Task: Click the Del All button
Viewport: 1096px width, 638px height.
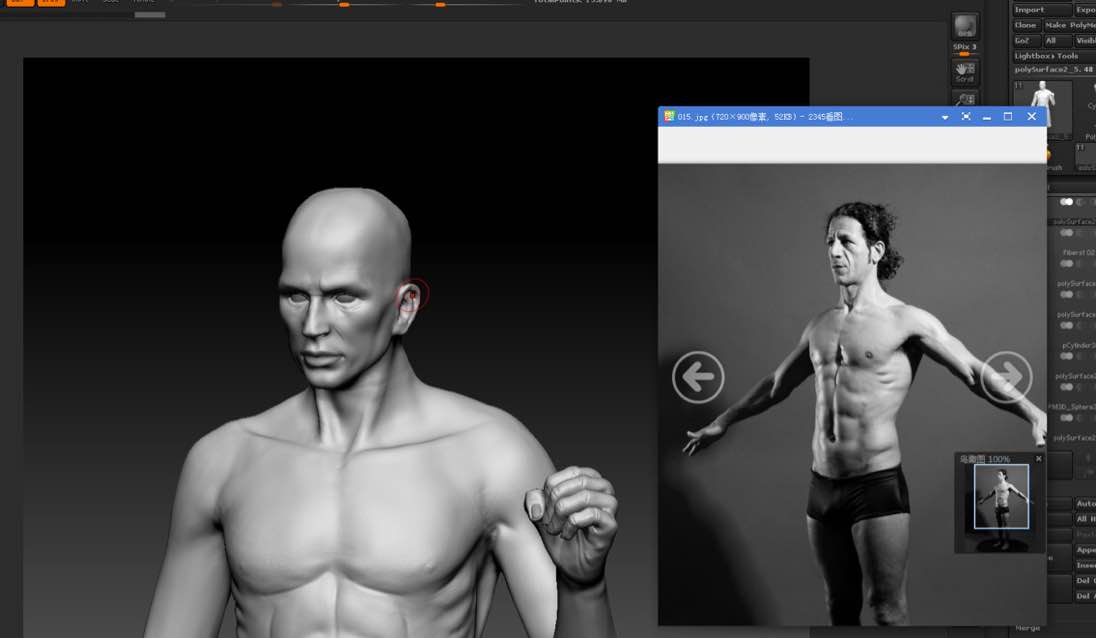Action: (1086, 596)
